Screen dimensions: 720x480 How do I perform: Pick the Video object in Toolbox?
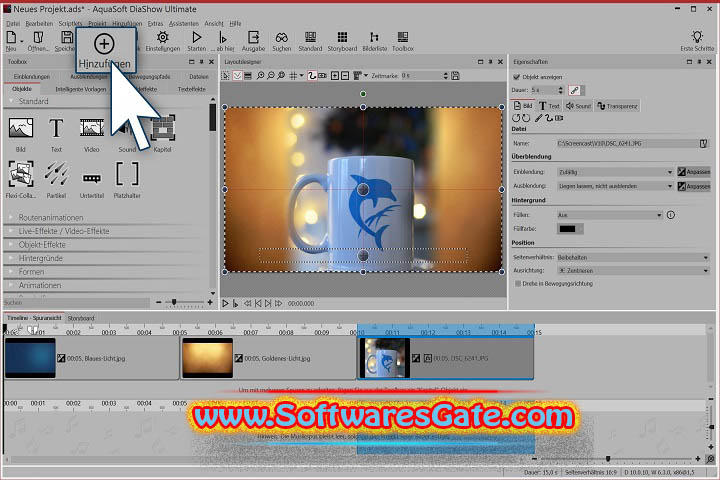click(x=91, y=134)
